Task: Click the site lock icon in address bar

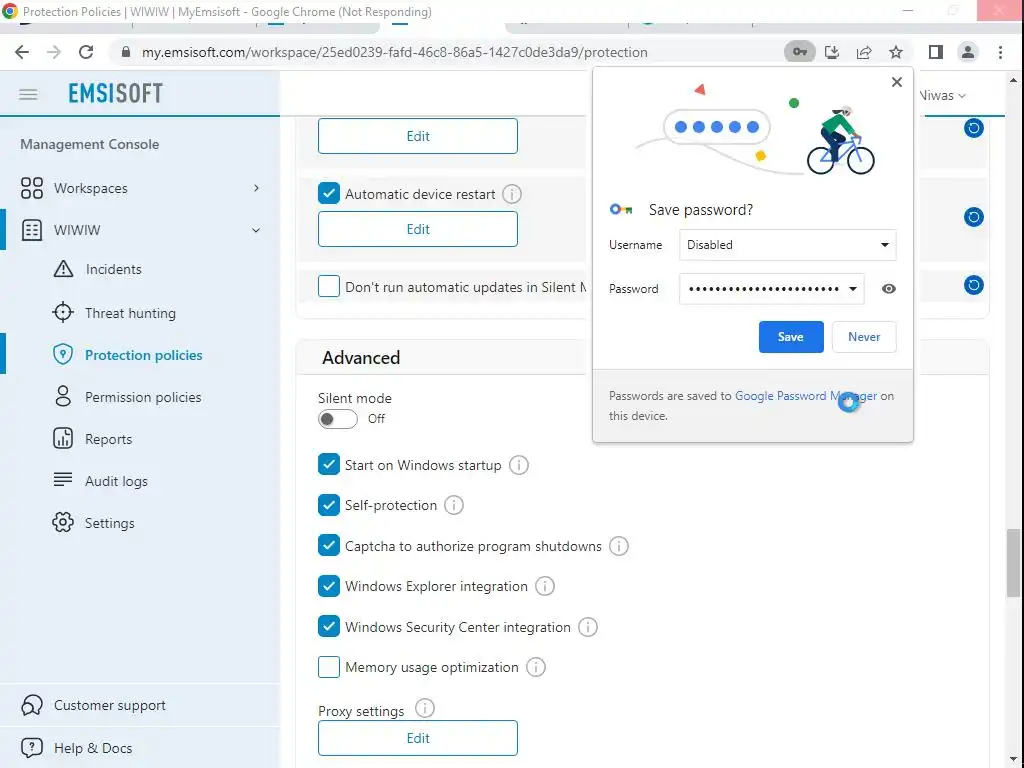Action: click(x=126, y=52)
